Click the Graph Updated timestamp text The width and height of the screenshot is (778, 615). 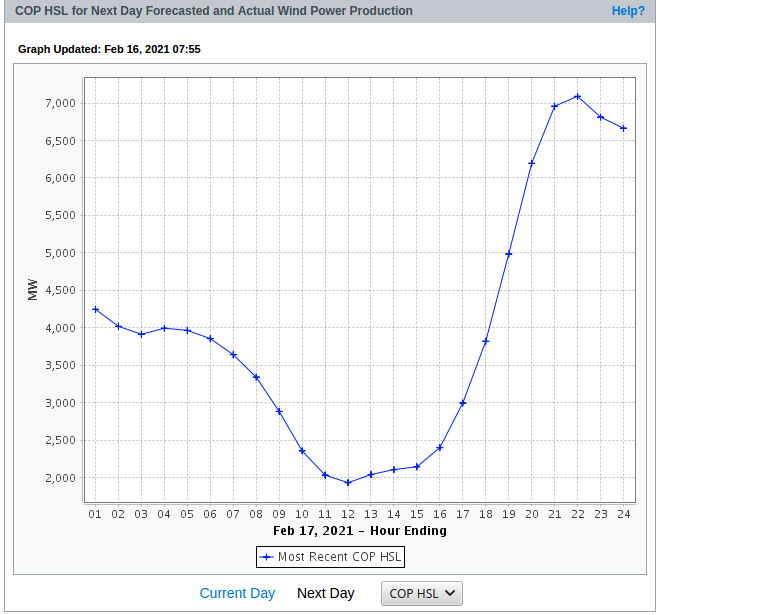coord(109,49)
